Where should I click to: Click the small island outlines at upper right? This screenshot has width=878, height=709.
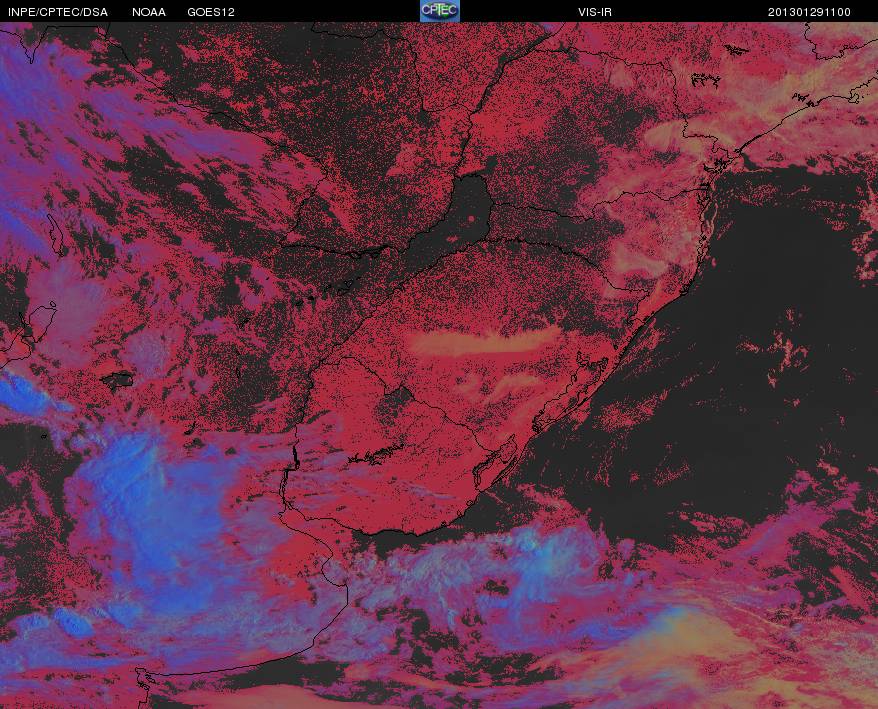[x=706, y=80]
